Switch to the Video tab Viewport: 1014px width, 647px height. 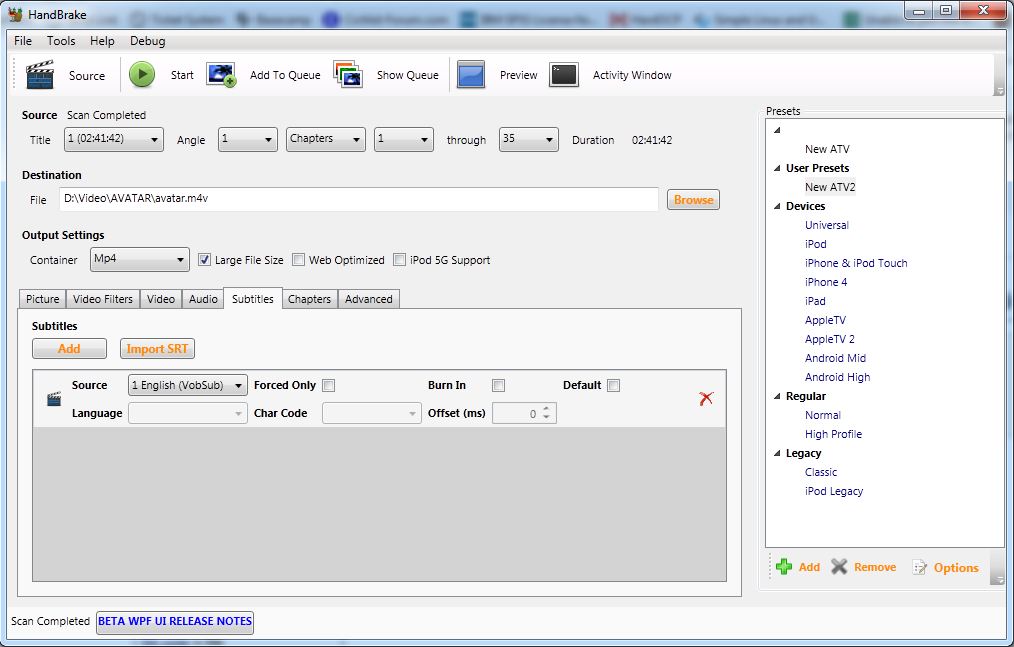tap(161, 299)
